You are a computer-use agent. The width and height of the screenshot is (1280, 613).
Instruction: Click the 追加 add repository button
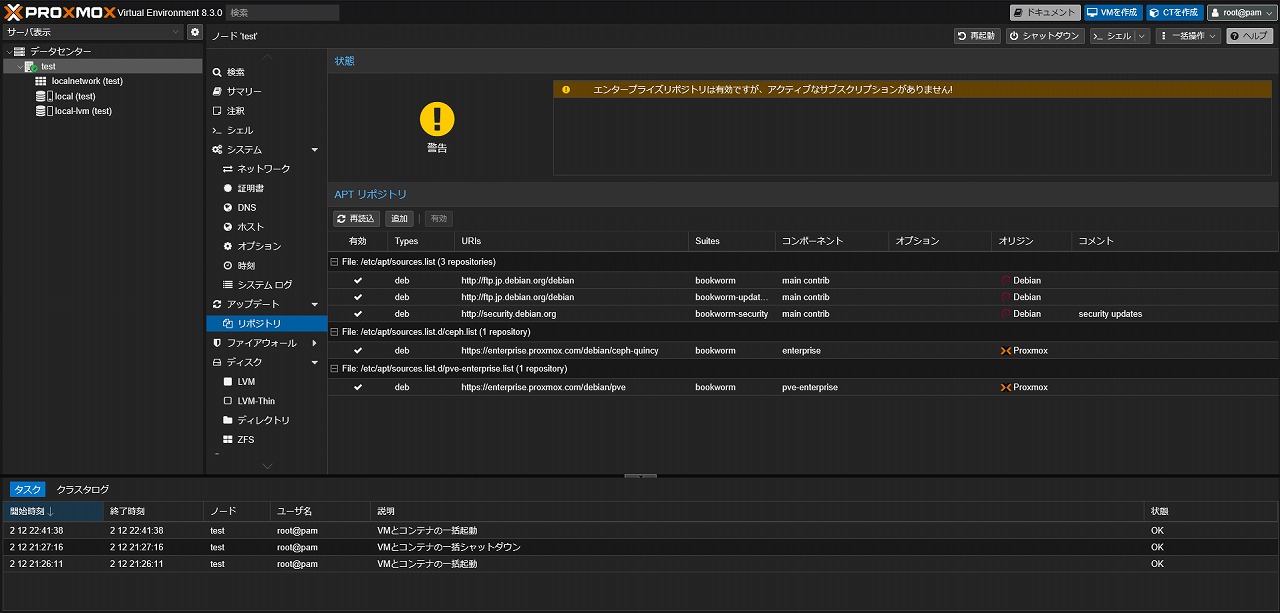coord(399,218)
